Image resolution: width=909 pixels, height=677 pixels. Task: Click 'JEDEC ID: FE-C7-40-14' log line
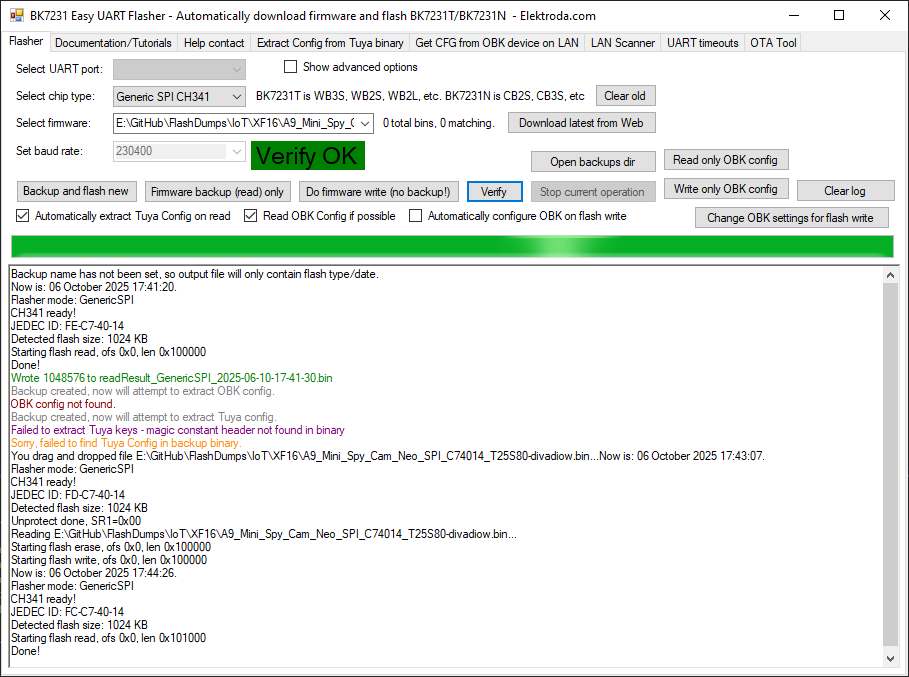[67, 326]
